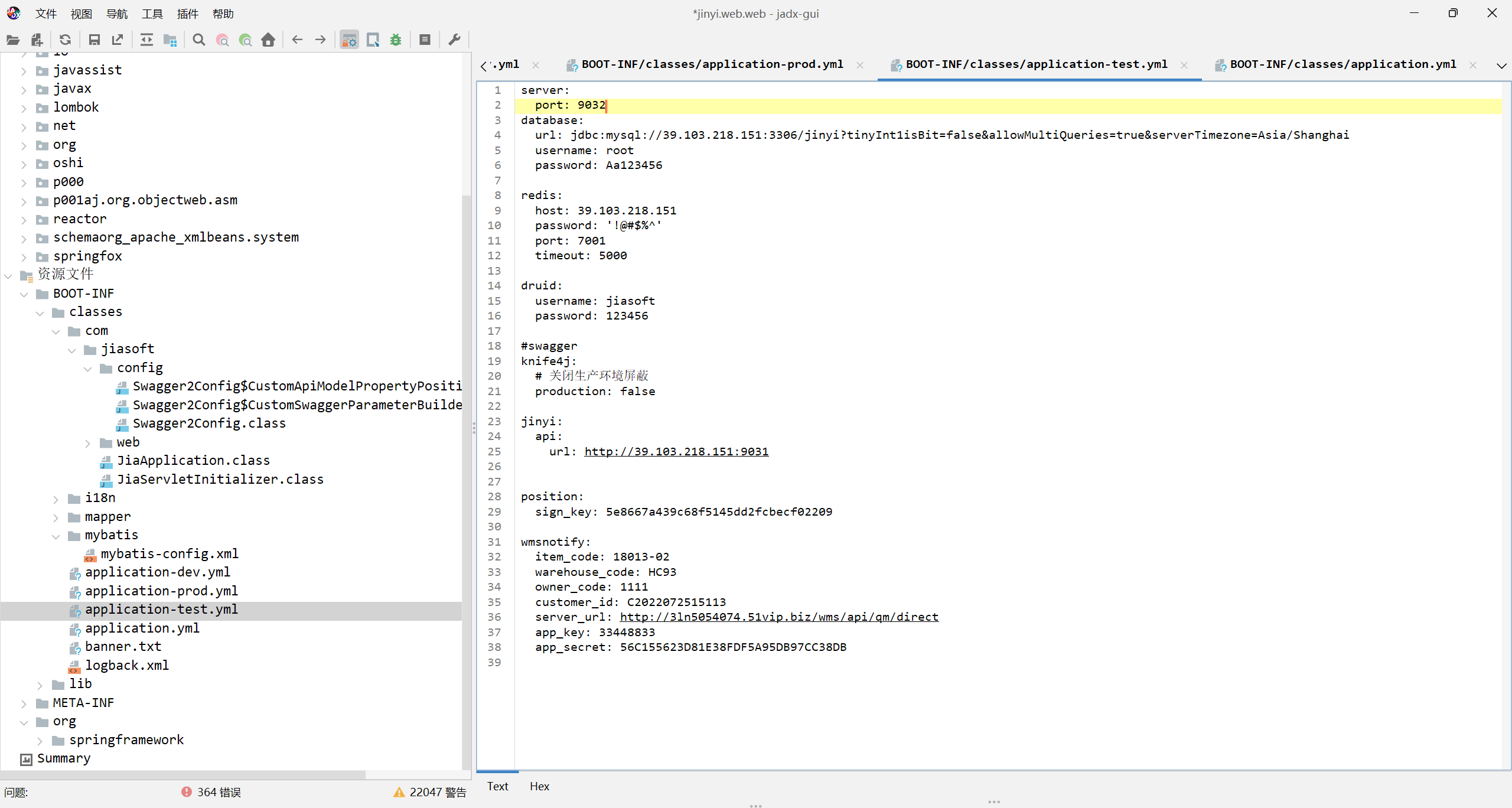Screen dimensions: 1512x808
Task: Open the tab list dropdown chevron
Action: pos(1501,66)
